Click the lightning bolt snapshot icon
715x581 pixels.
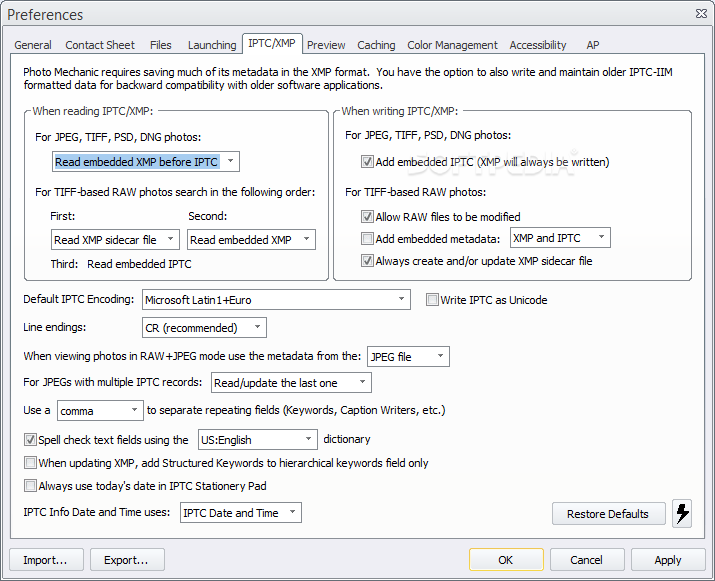pyautogui.click(x=682, y=514)
